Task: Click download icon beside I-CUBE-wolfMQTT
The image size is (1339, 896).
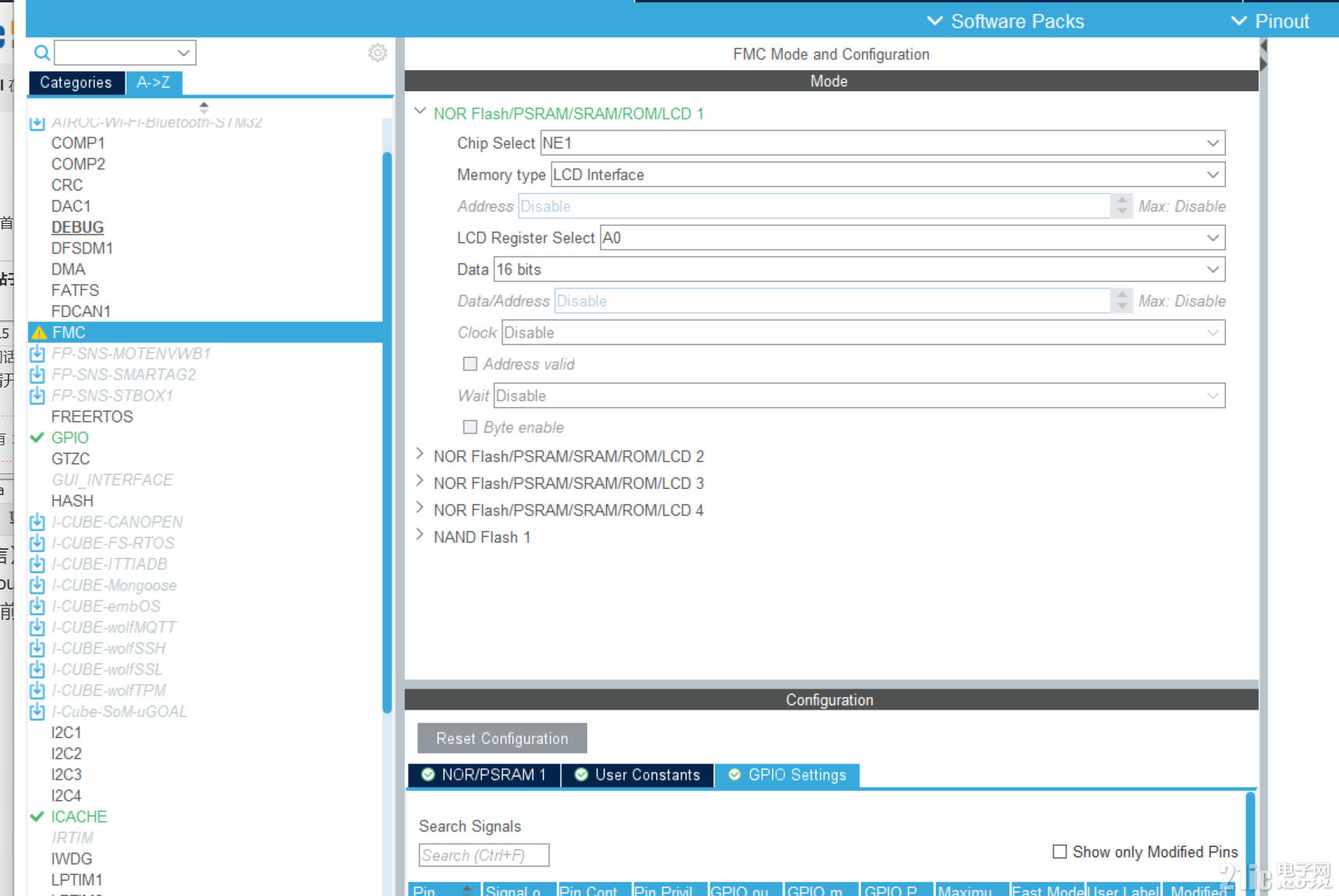Action: click(37, 628)
